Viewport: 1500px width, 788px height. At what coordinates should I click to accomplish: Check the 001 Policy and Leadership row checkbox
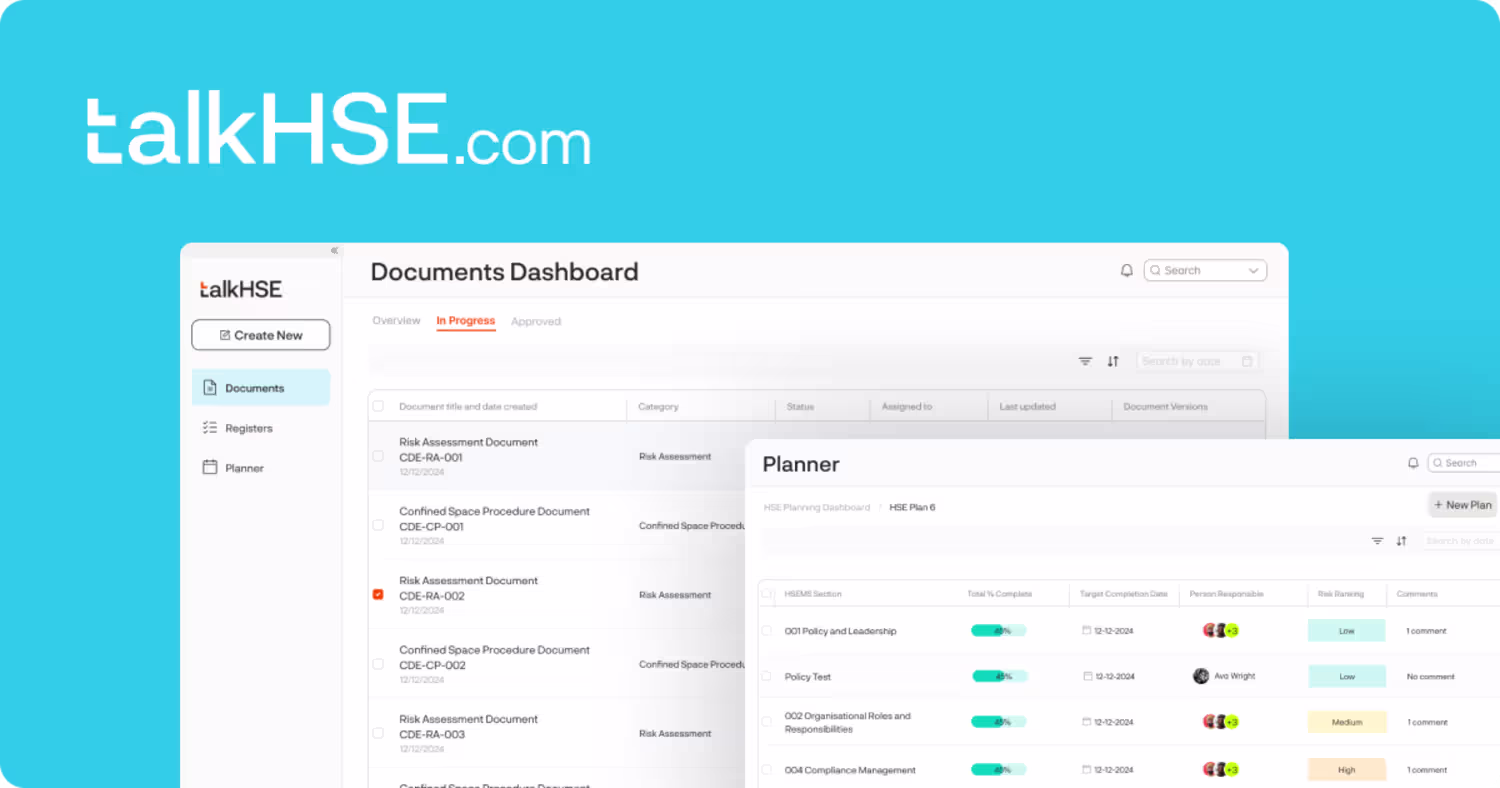[767, 631]
